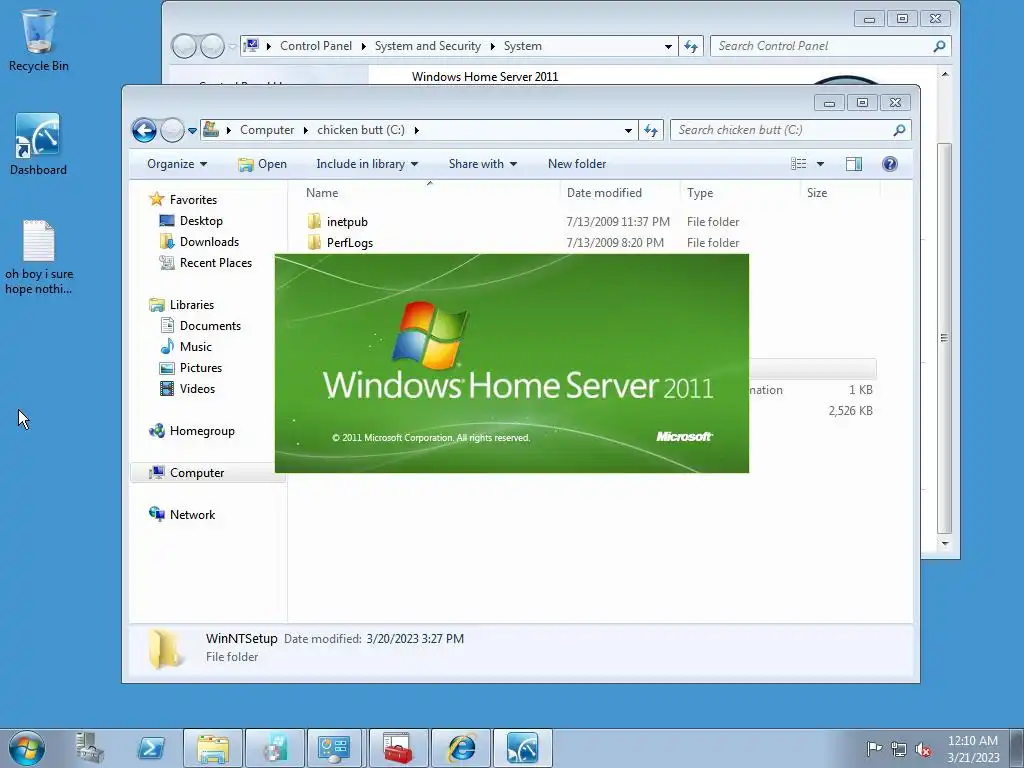This screenshot has height=768, width=1024.
Task: Expand the arrow after chicken butt (C:) in path
Action: click(x=416, y=130)
